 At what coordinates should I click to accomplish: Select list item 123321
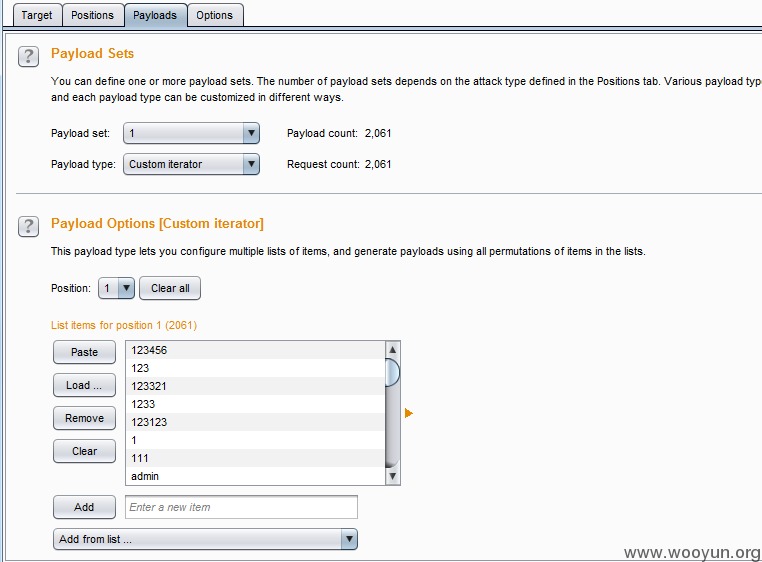(x=256, y=386)
